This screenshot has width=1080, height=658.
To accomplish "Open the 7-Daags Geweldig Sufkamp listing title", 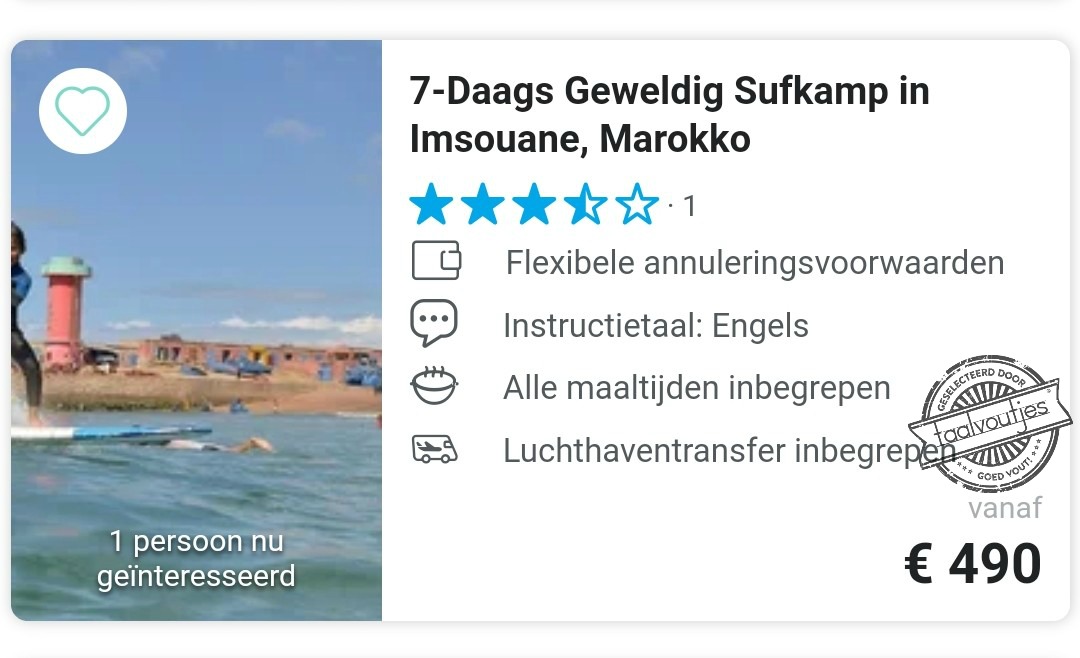I will click(x=670, y=114).
